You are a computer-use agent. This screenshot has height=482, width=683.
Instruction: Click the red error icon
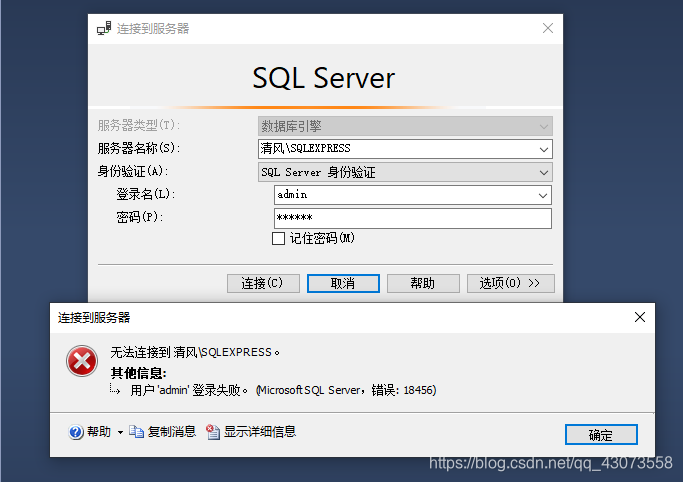pos(82,361)
